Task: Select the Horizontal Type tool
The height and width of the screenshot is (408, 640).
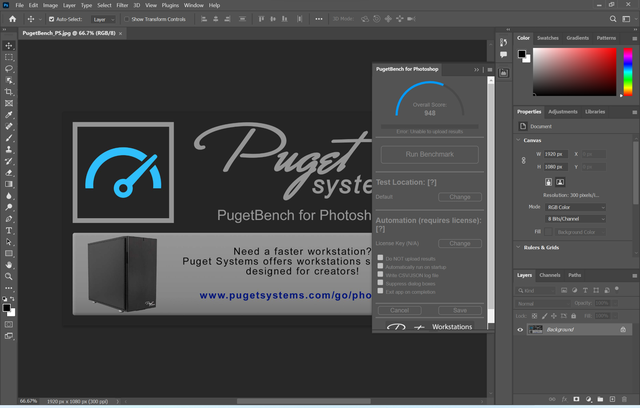Action: (9, 230)
